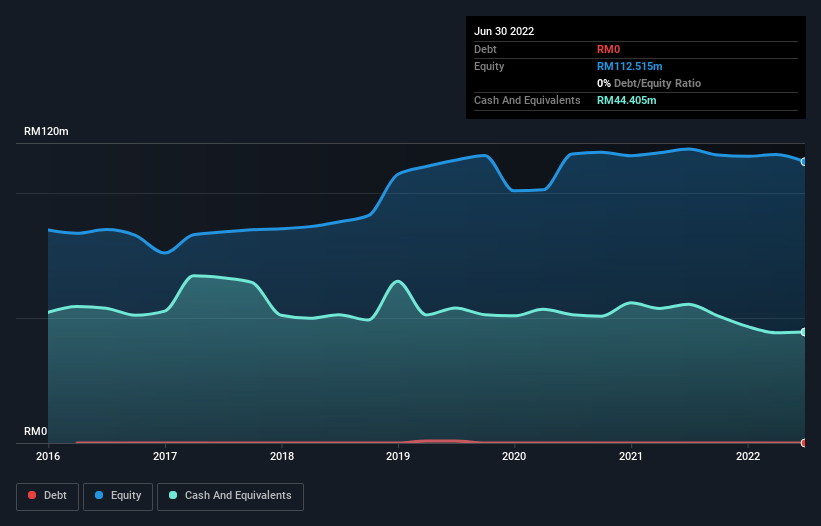Click tooltip Cash And Equivalents row label
This screenshot has width=821, height=526.
(x=527, y=100)
